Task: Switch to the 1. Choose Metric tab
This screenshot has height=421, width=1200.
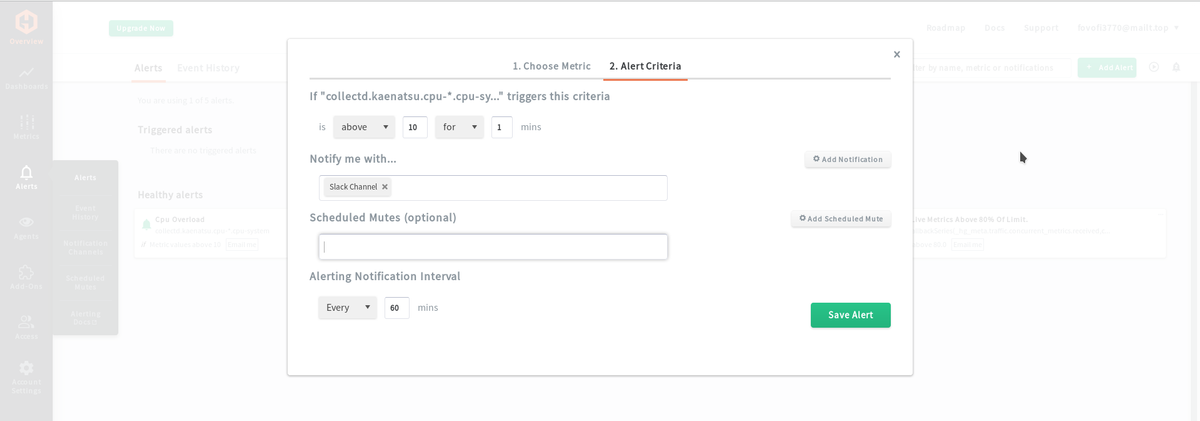Action: tap(552, 66)
